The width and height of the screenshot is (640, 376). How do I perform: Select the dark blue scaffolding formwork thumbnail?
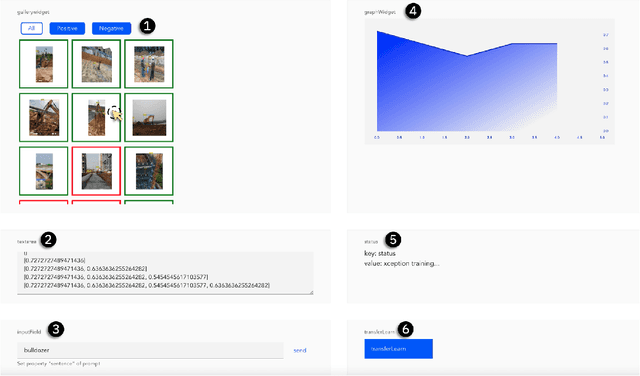click(x=149, y=171)
